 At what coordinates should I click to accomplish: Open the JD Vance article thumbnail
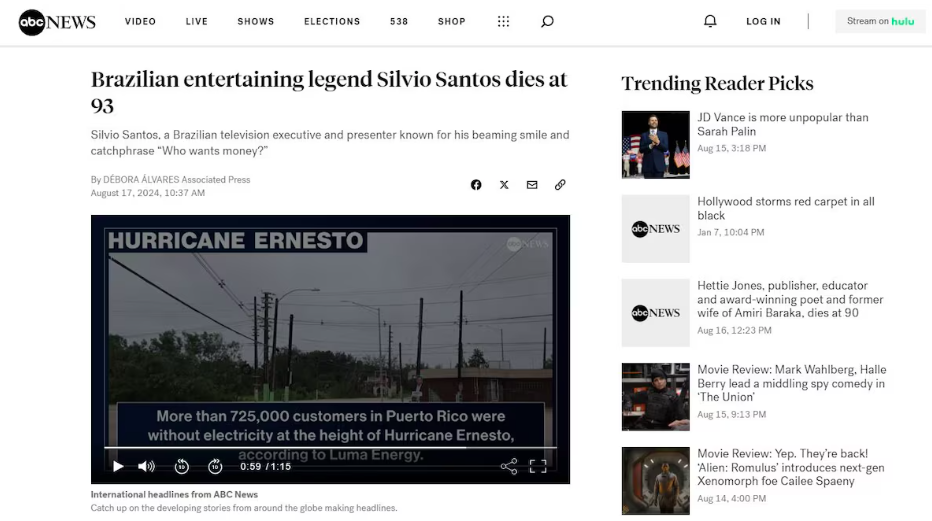(656, 144)
